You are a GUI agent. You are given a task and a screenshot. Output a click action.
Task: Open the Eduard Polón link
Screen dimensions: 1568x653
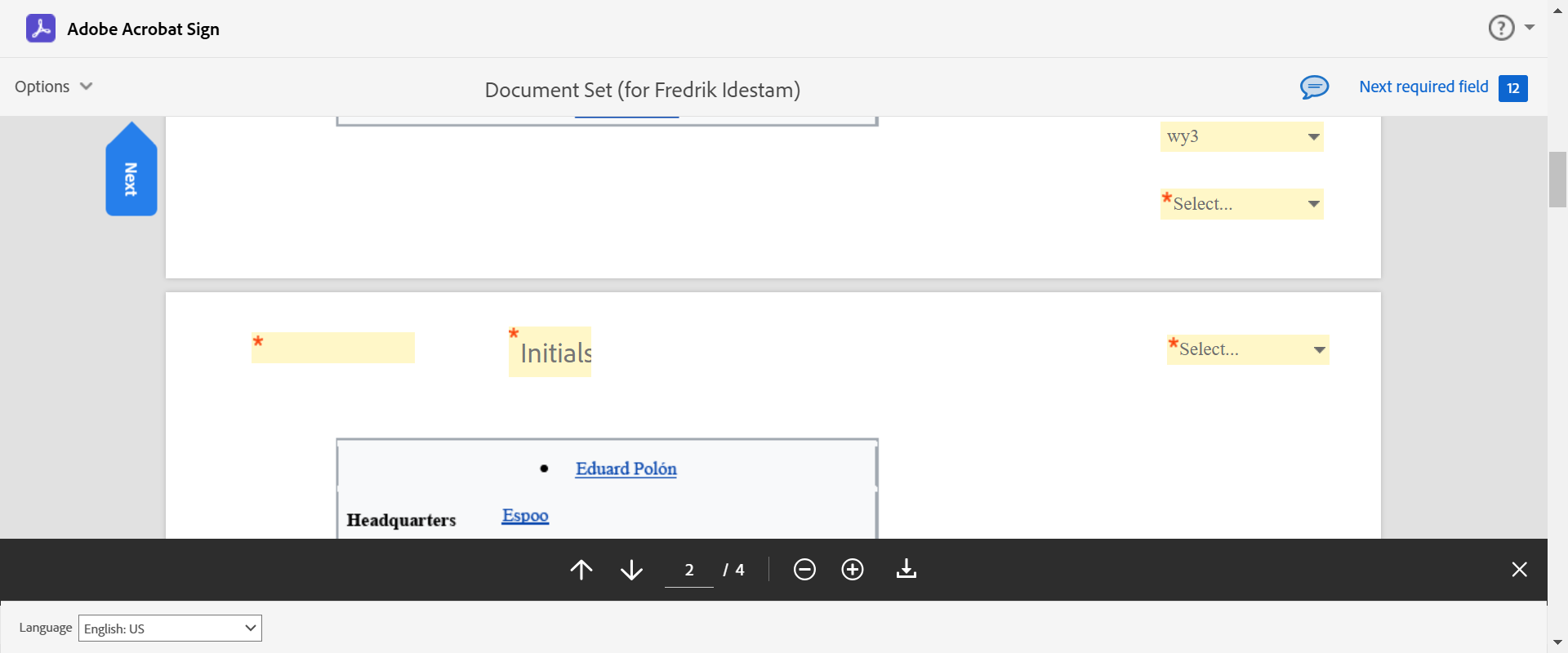tap(626, 469)
